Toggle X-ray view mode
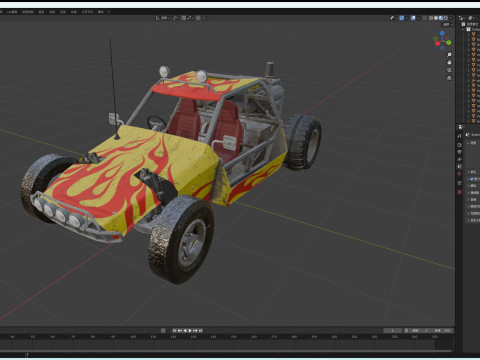The image size is (480, 360). point(425,18)
